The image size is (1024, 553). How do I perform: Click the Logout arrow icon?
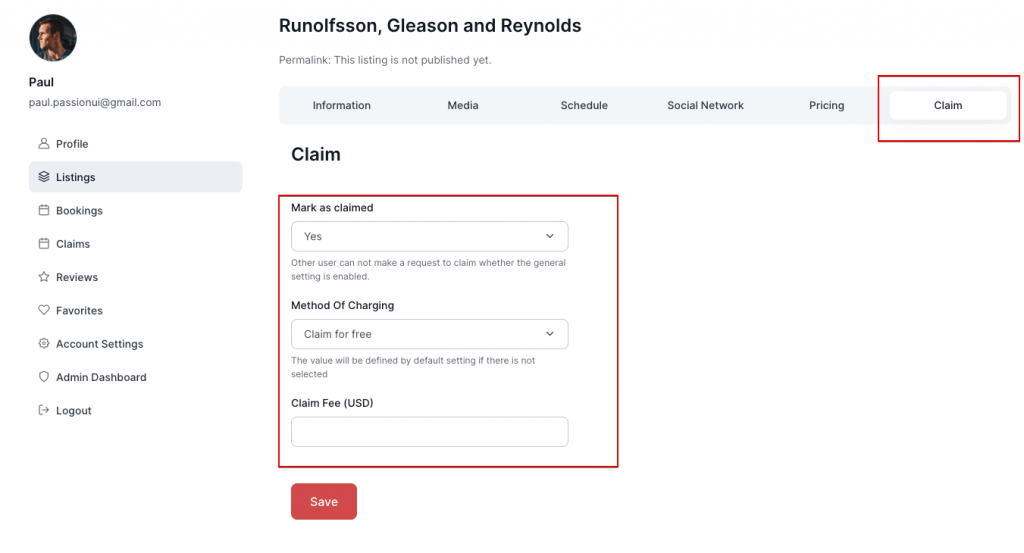click(x=44, y=410)
